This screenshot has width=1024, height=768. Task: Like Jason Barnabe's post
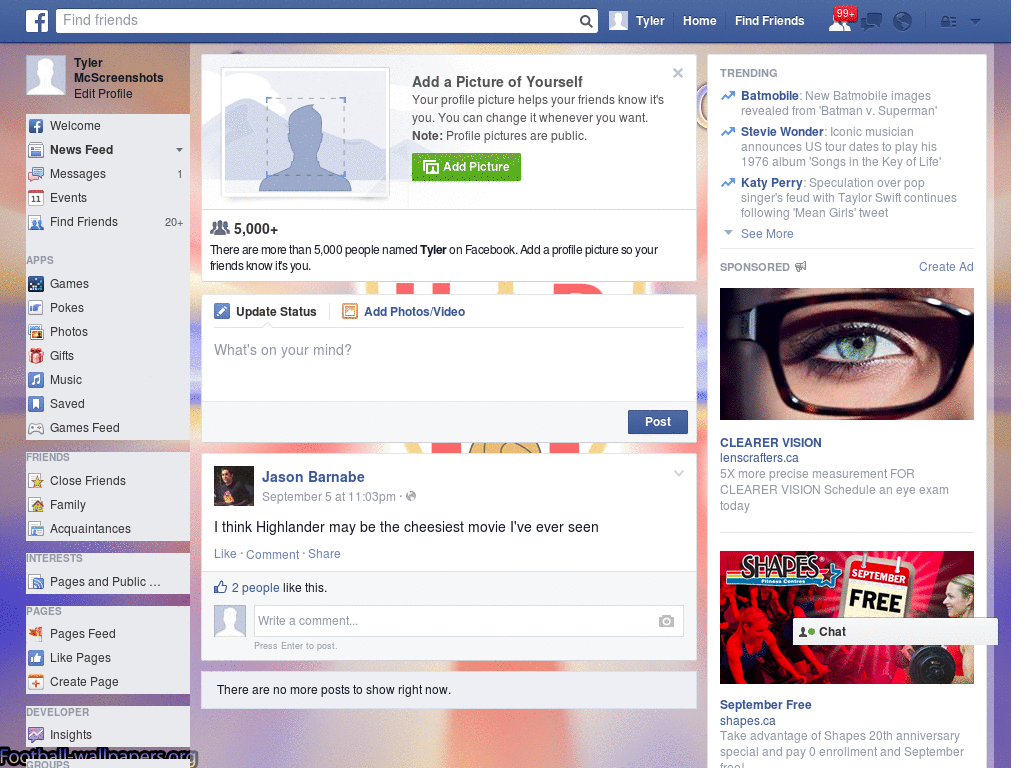click(x=225, y=554)
